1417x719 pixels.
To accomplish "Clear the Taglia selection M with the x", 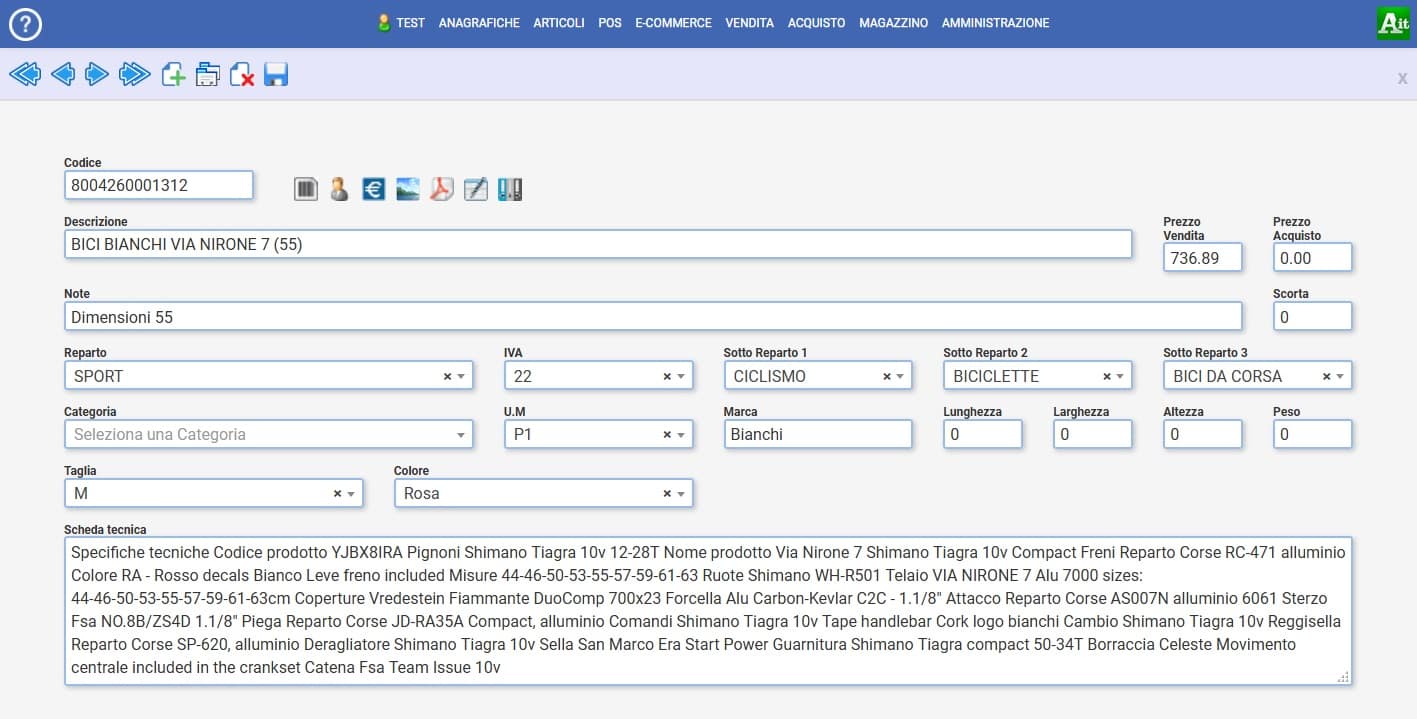I will point(337,494).
